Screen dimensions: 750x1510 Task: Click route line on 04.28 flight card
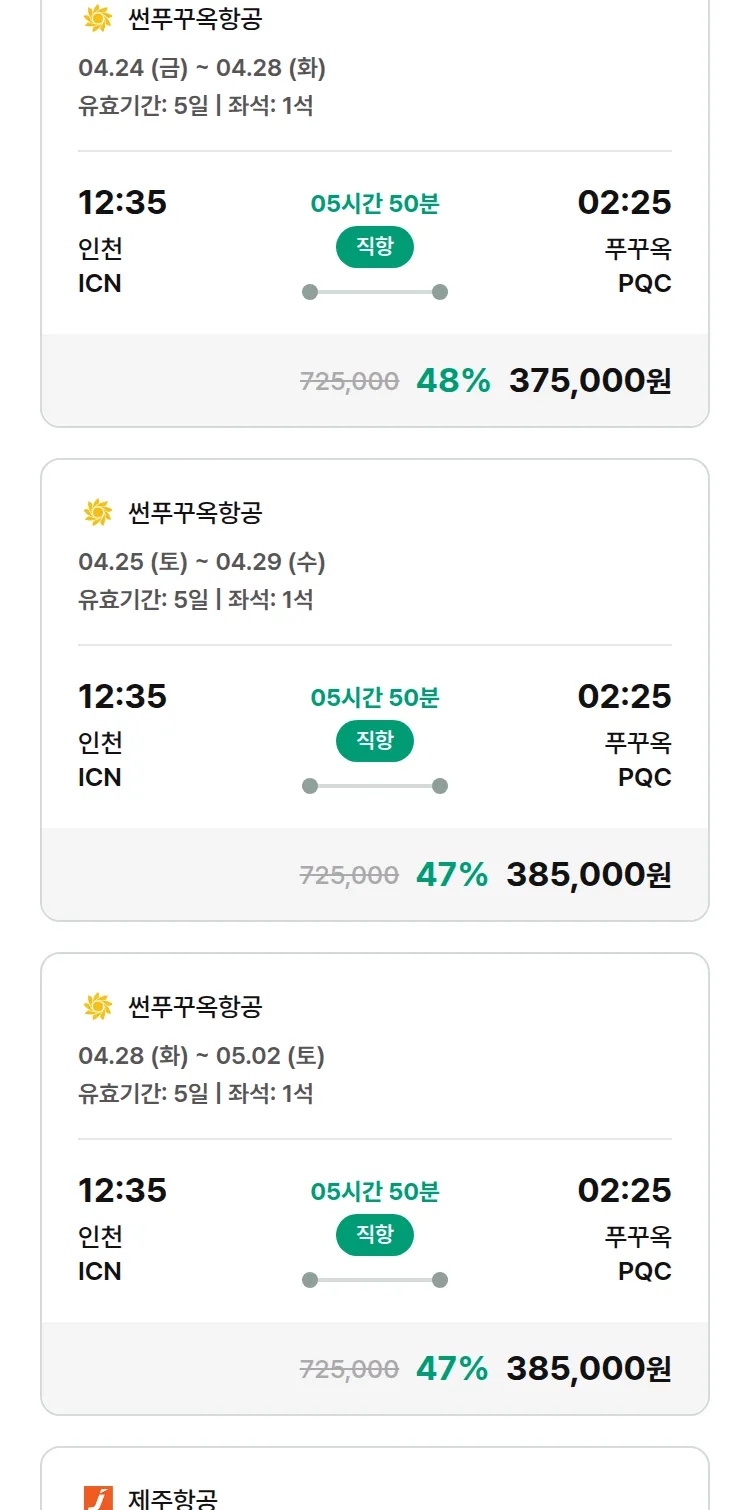pos(374,1280)
